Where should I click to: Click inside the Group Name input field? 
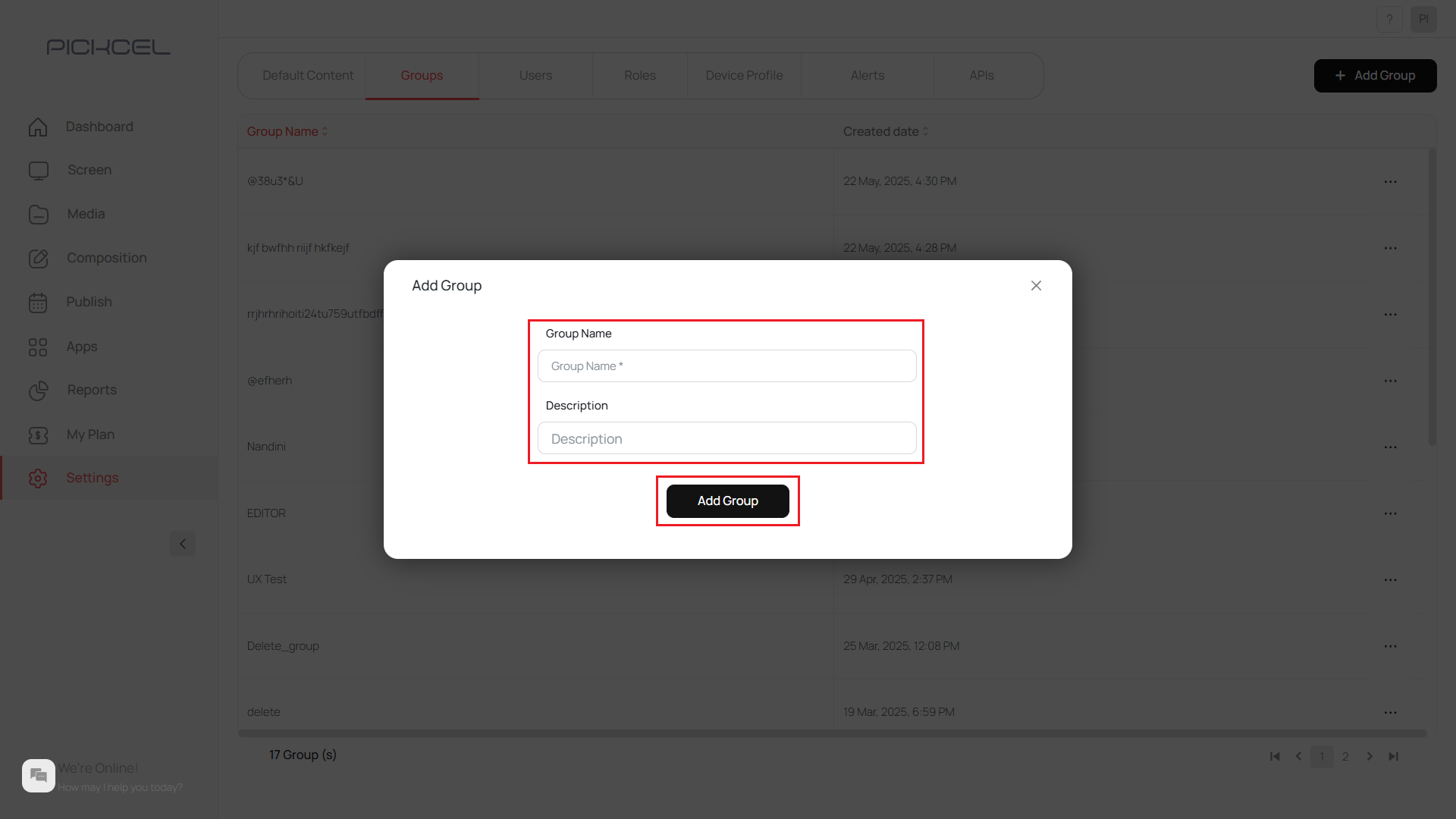(726, 366)
